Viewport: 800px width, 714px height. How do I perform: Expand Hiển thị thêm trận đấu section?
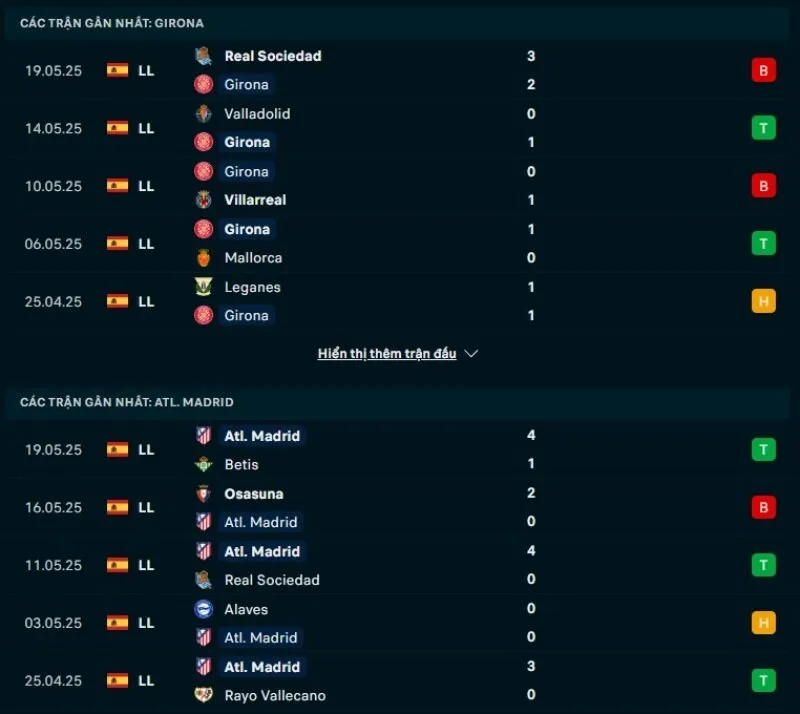[386, 353]
